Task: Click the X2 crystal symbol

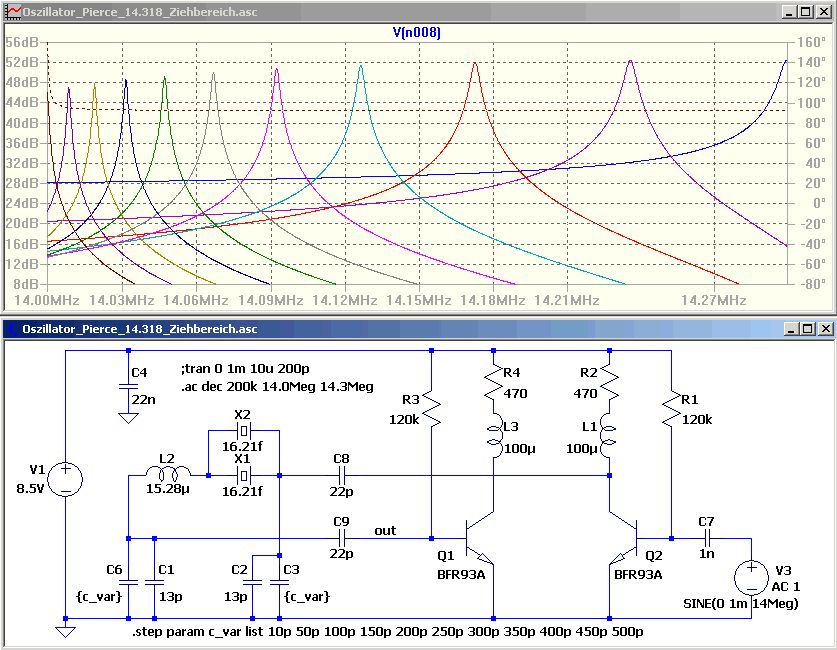Action: 242,432
